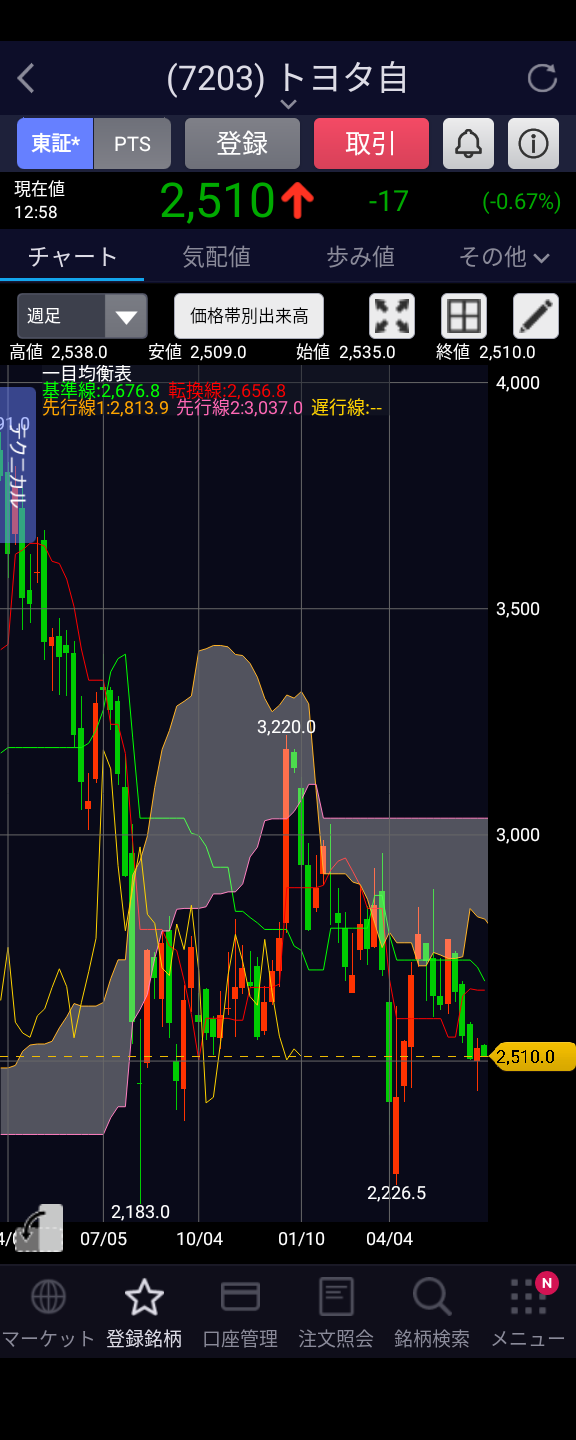Show stock info via the i icon
This screenshot has height=1440, width=576.
coord(533,143)
